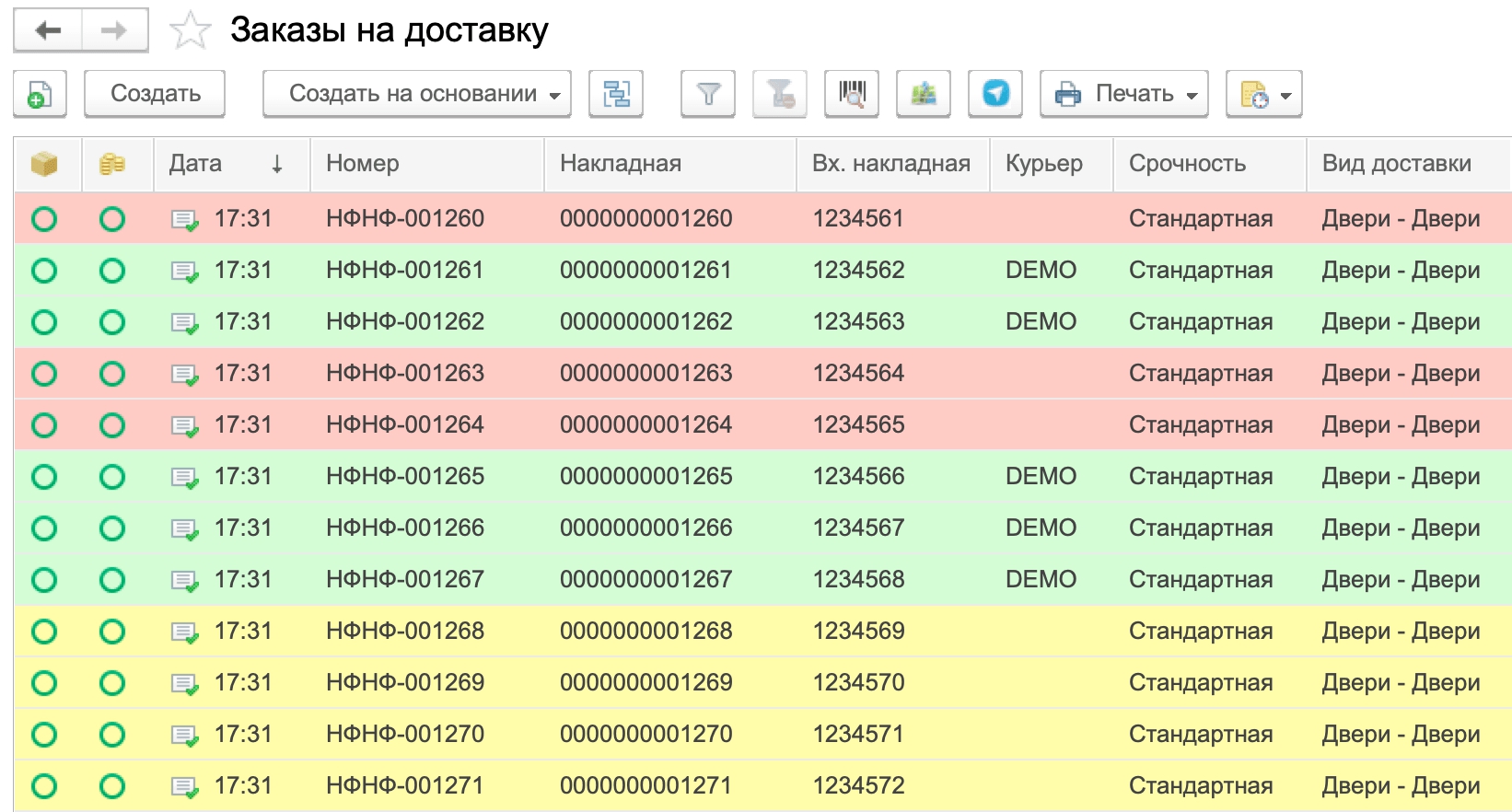The image size is (1512, 812).
Task: Click the Вх. накладная column header
Action: [893, 164]
